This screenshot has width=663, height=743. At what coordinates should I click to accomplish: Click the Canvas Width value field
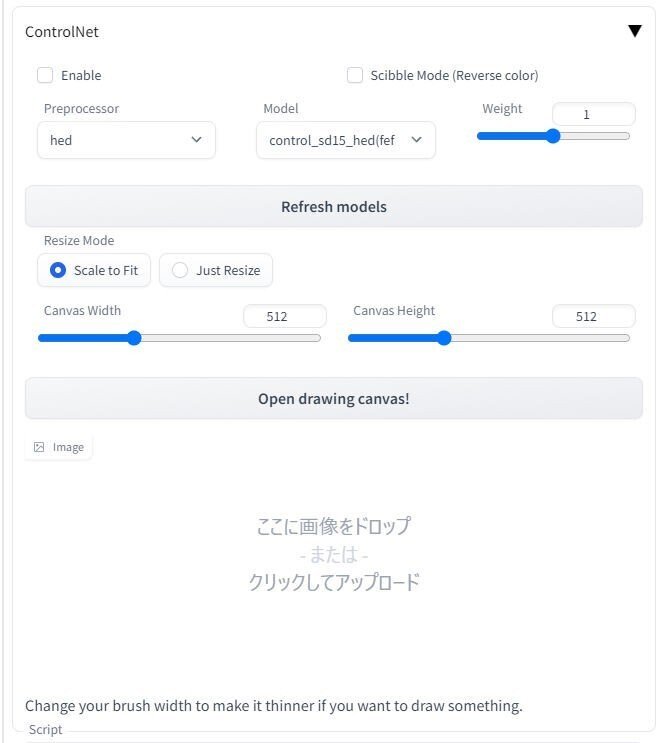[285, 316]
